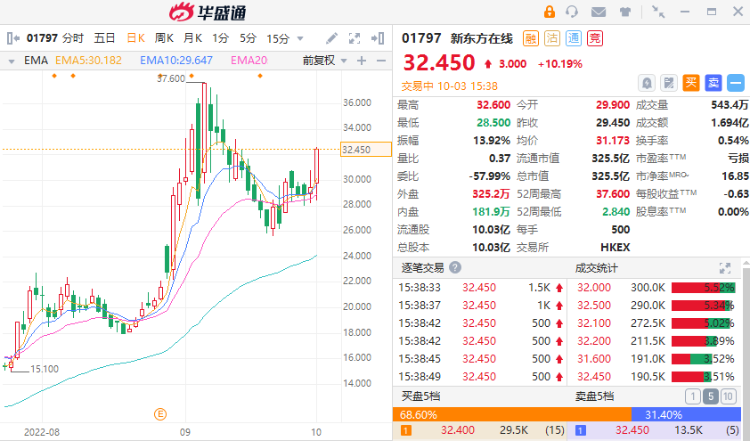This screenshot has width=750, height=441.
Task: Click the stock name 新东方在线
Action: pos(481,38)
